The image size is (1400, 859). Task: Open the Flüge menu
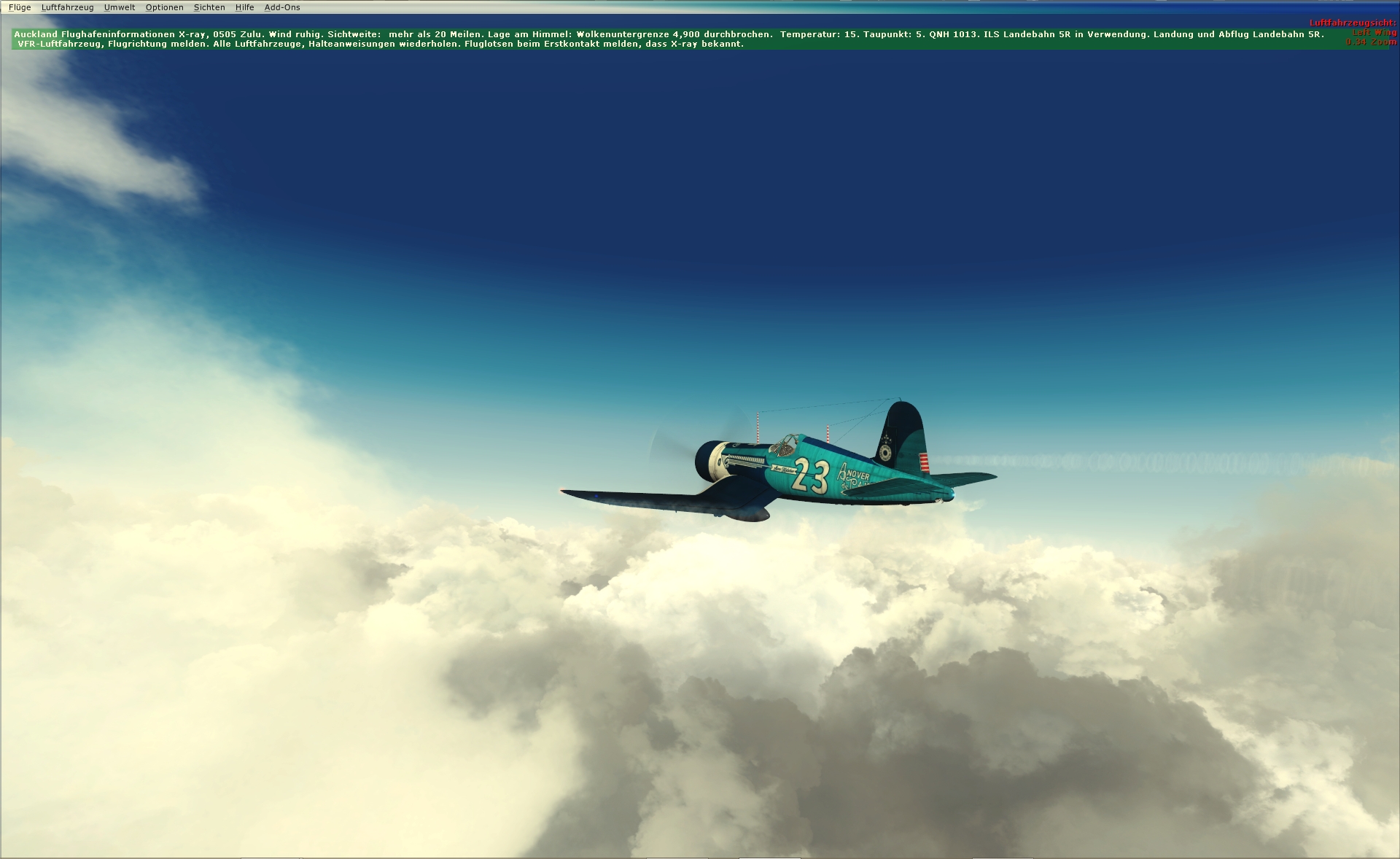[20, 7]
